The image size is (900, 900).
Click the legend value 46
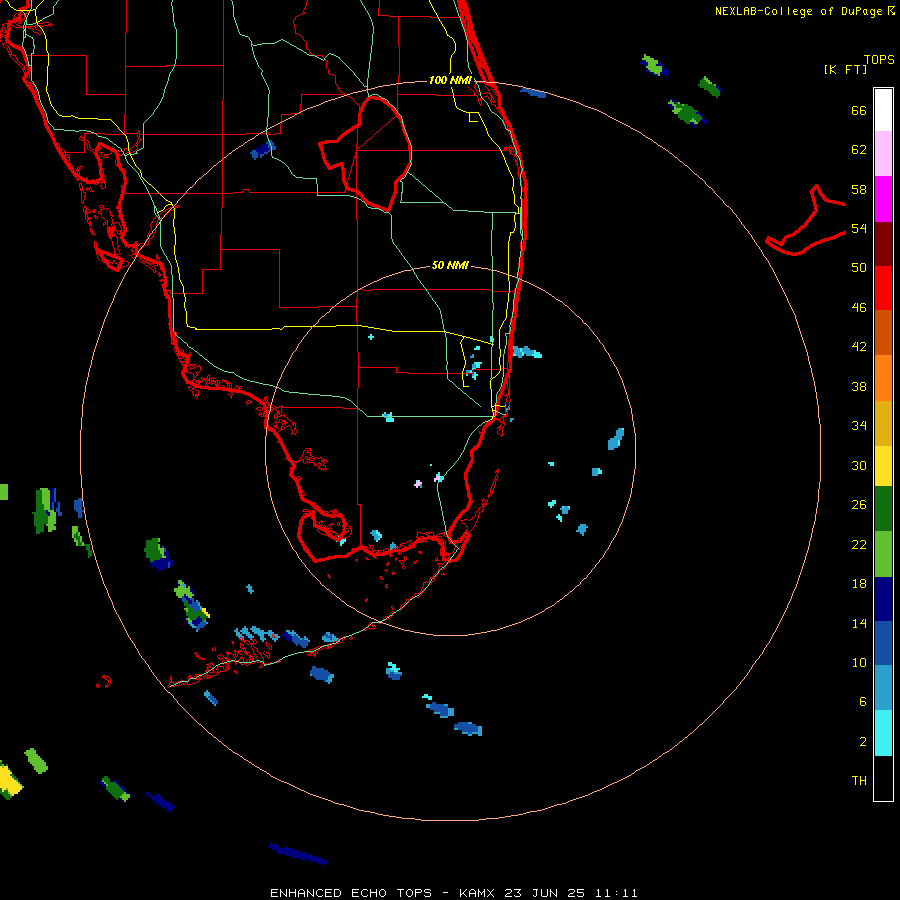point(859,308)
